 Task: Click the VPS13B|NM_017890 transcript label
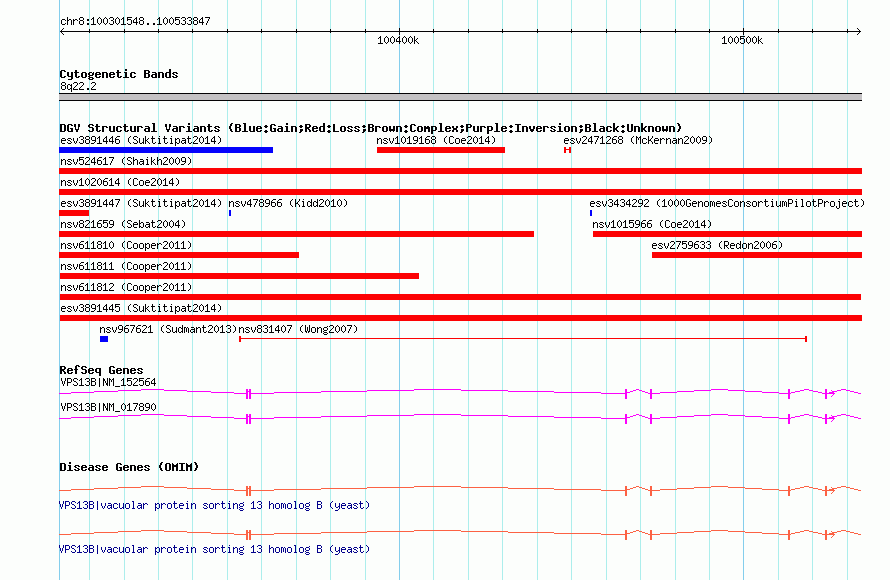coord(108,407)
